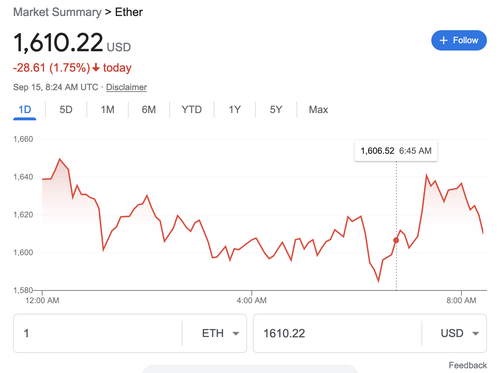
Task: Select the 1D time range tab
Action: 25,109
